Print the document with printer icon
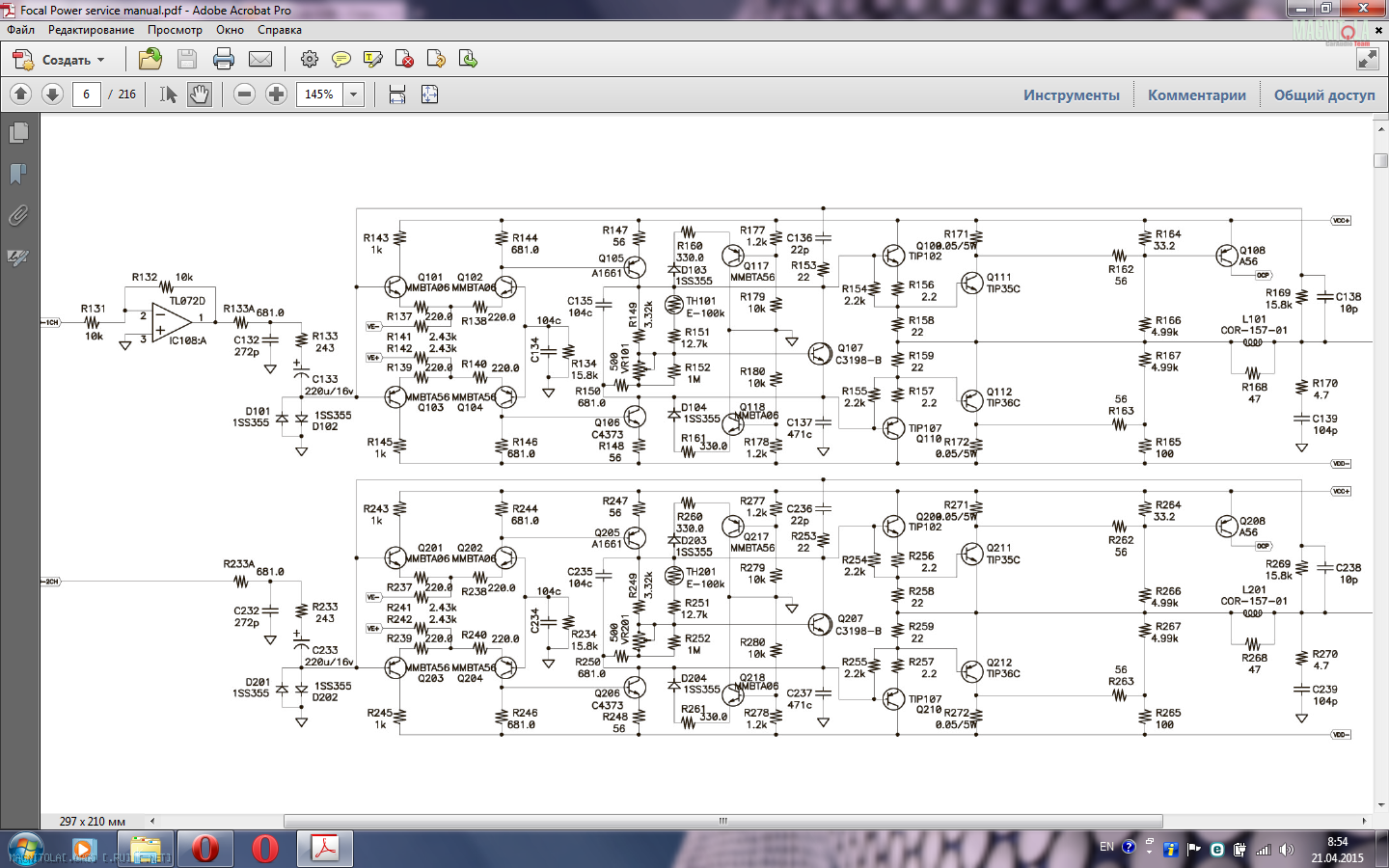The height and width of the screenshot is (868, 1389). (224, 60)
